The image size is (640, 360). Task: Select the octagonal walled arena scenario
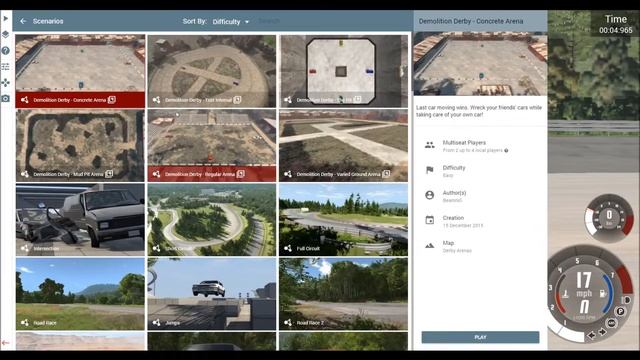pos(343,71)
